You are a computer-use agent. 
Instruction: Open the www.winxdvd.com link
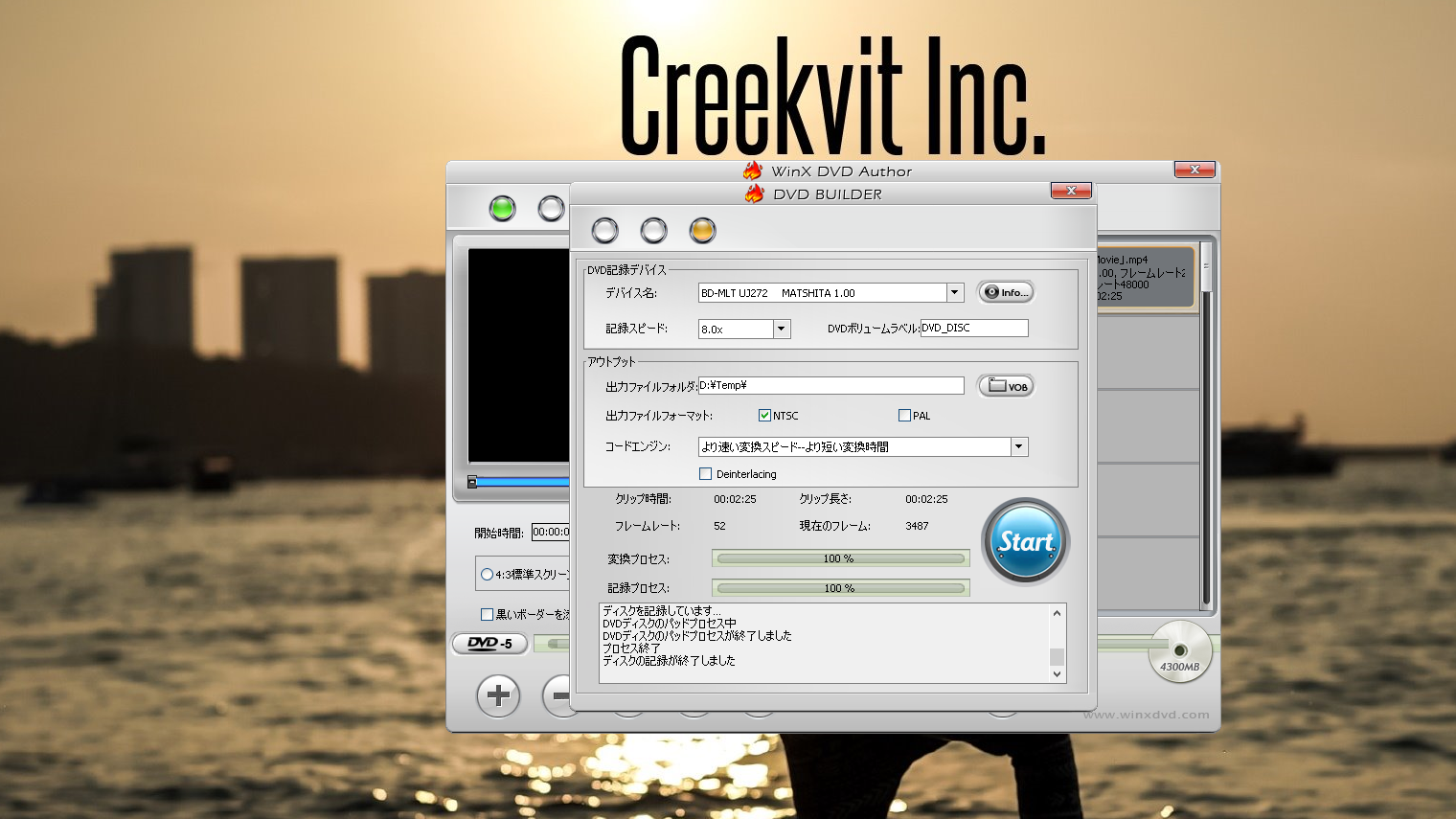click(x=1147, y=715)
